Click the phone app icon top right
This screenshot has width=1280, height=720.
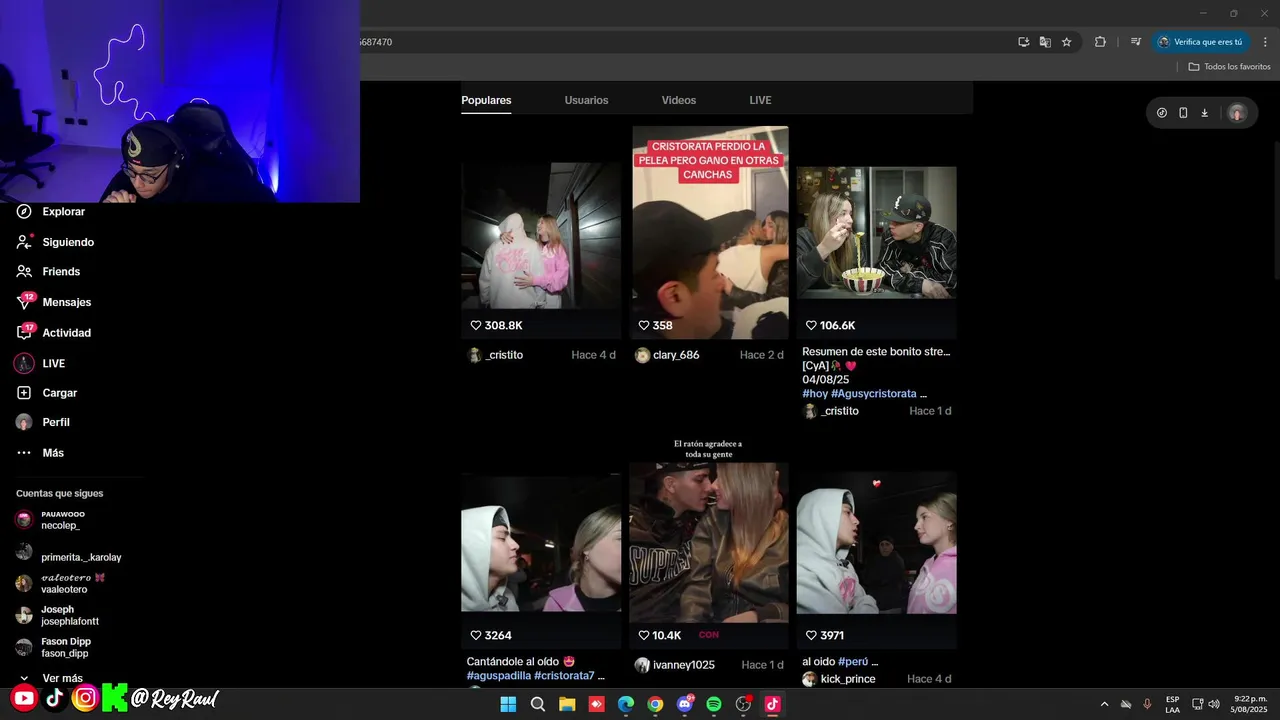pyautogui.click(x=1183, y=113)
